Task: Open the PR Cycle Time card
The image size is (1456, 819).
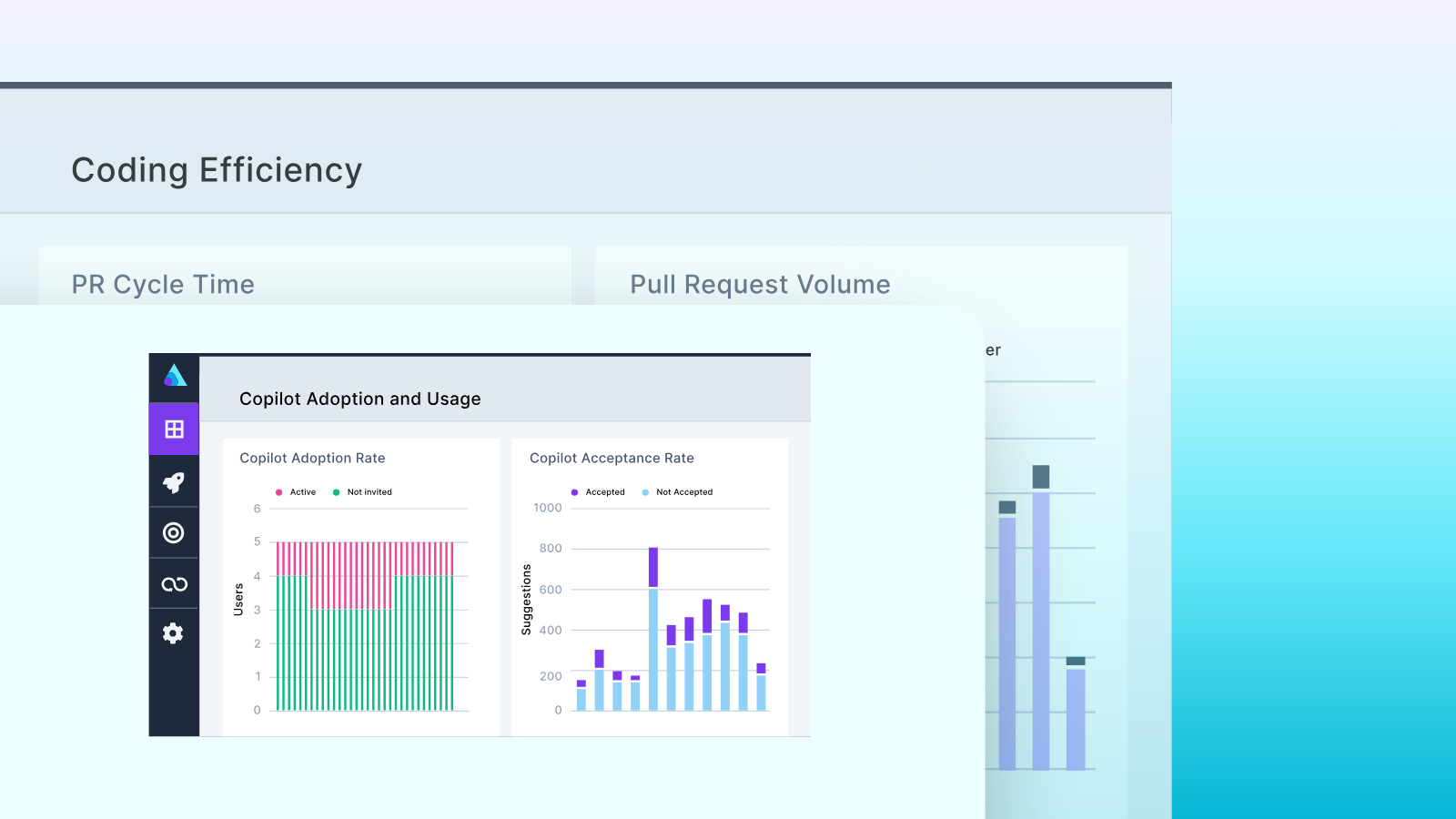Action: [163, 285]
